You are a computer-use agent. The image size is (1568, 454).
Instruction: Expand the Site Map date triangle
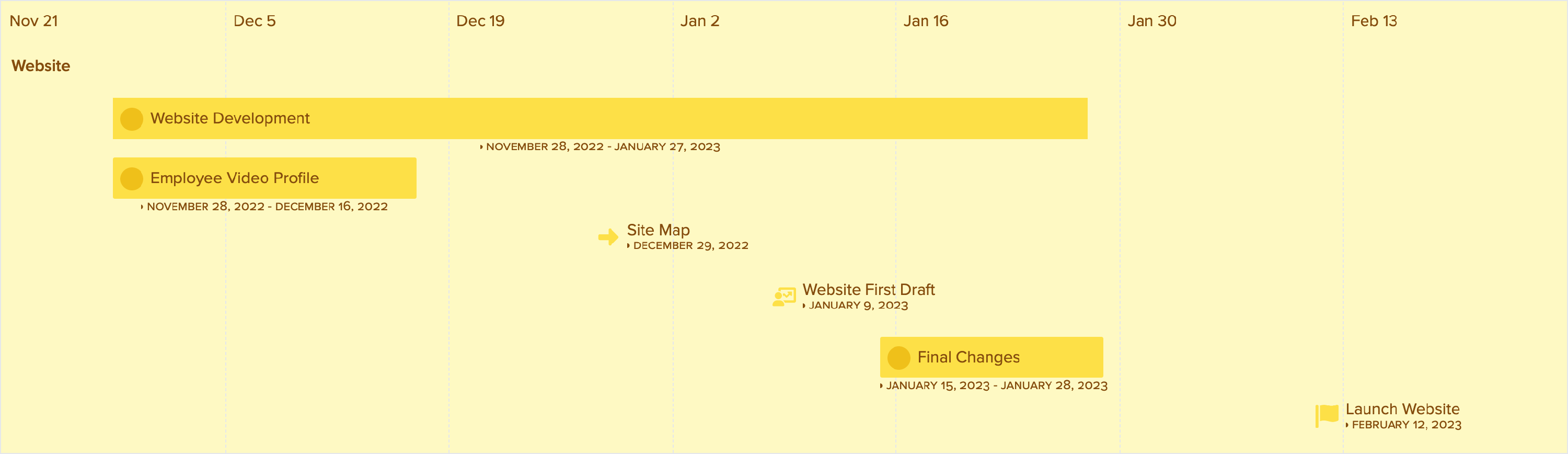(629, 246)
